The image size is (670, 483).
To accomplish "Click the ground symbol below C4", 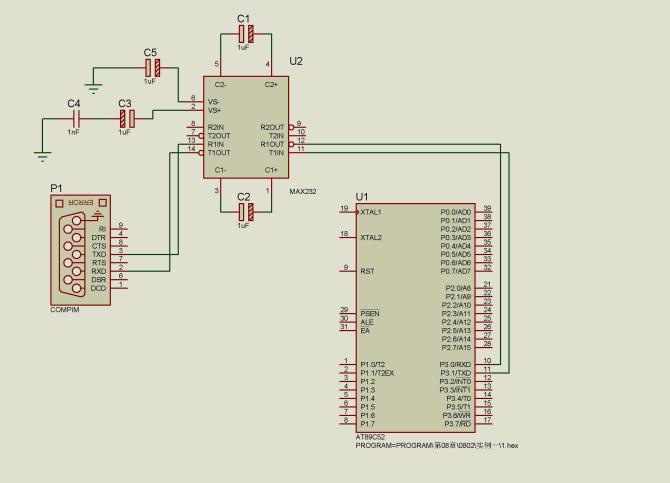I will 42,156.
